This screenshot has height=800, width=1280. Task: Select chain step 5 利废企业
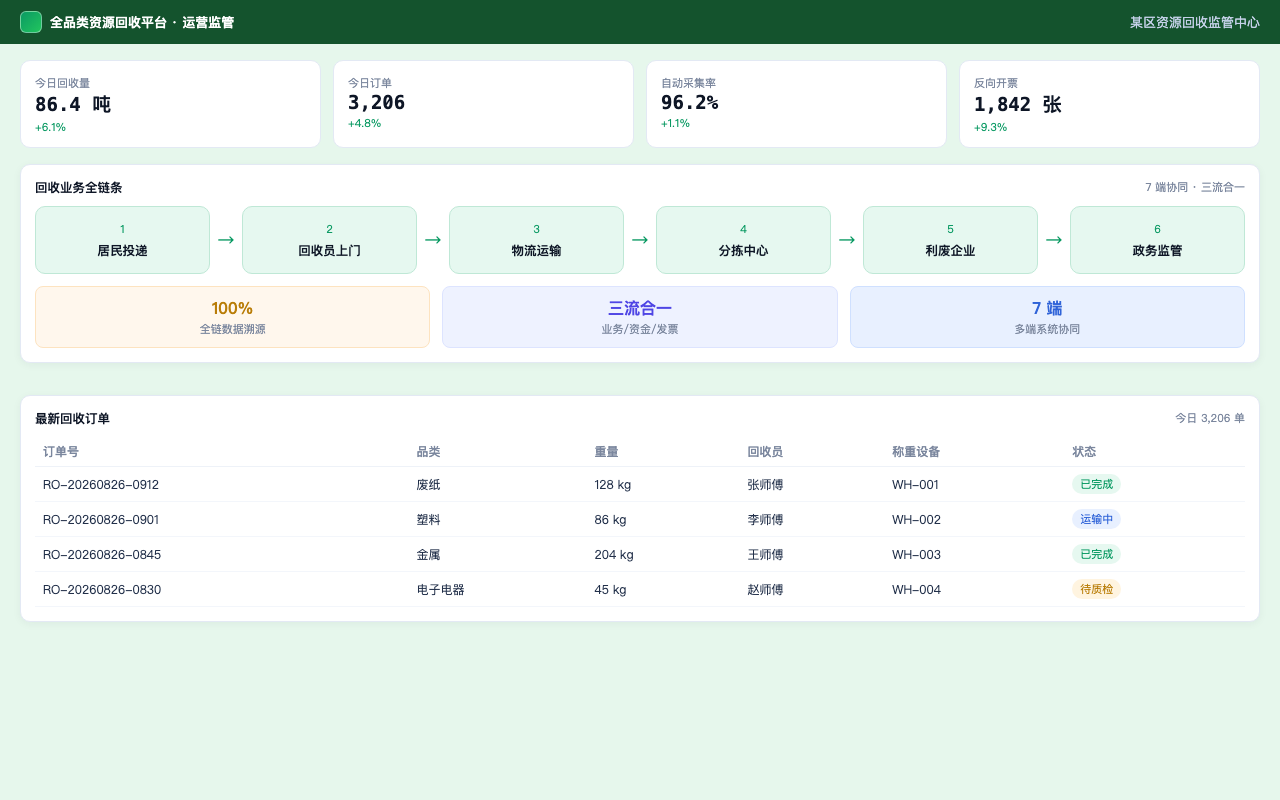tap(950, 240)
